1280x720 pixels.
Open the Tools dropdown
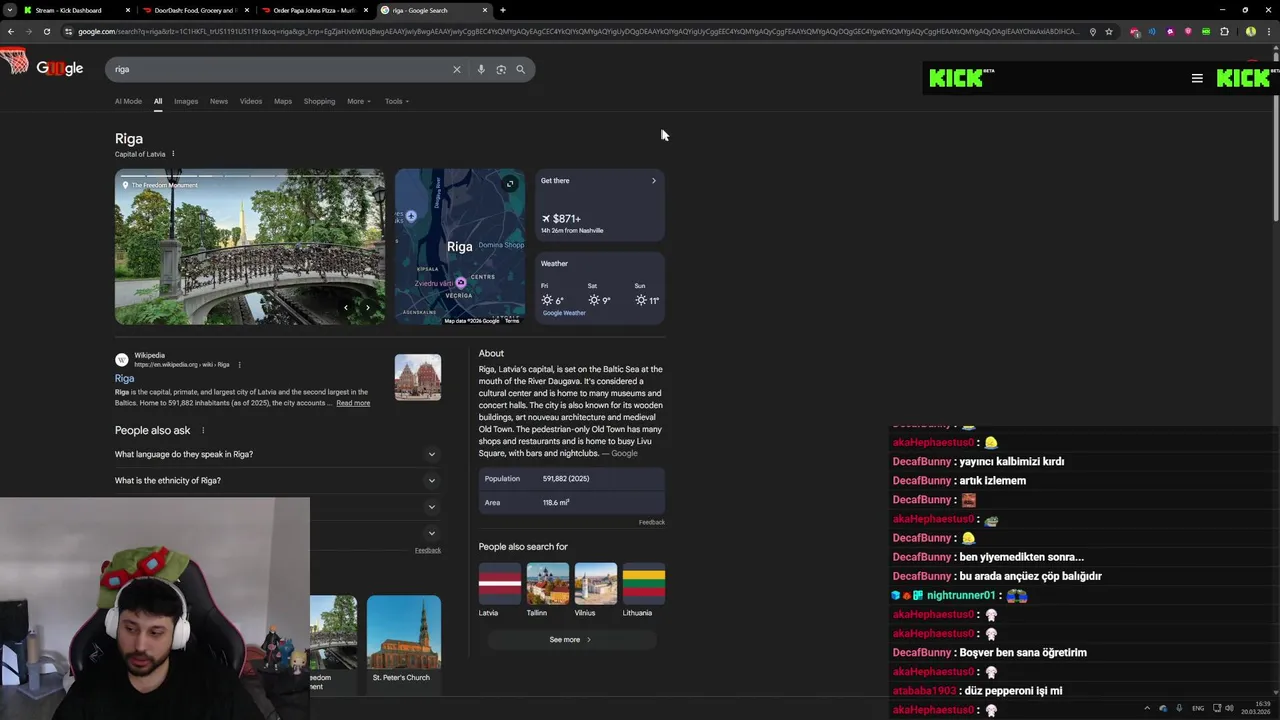397,101
